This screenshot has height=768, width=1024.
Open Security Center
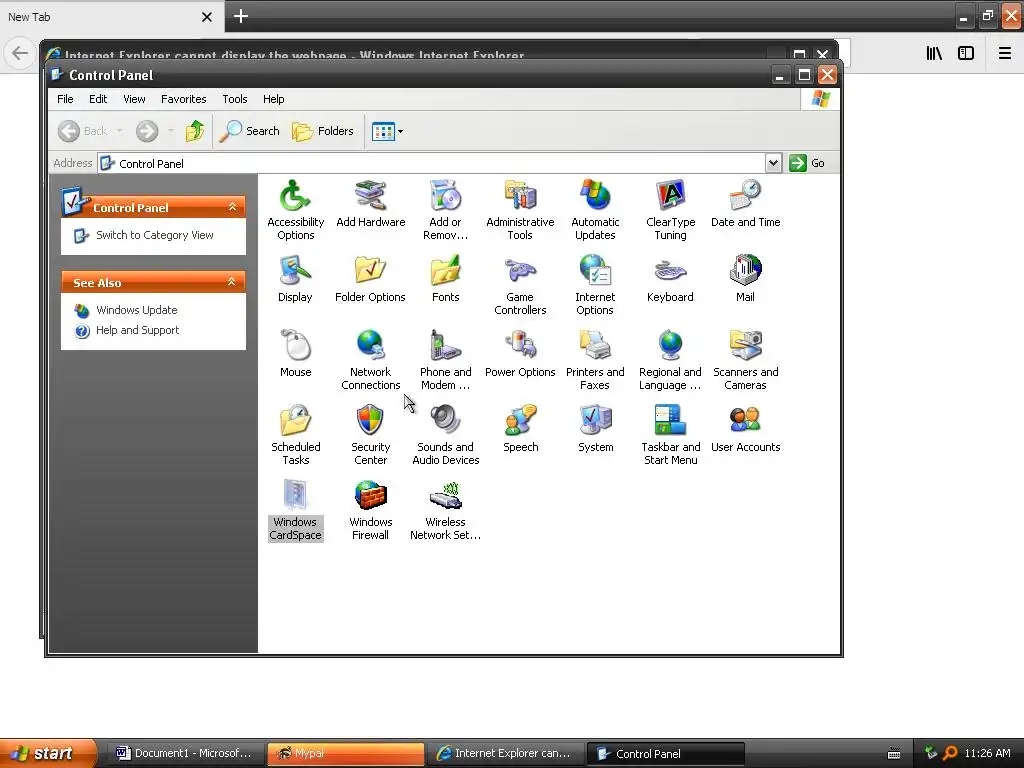(x=370, y=436)
